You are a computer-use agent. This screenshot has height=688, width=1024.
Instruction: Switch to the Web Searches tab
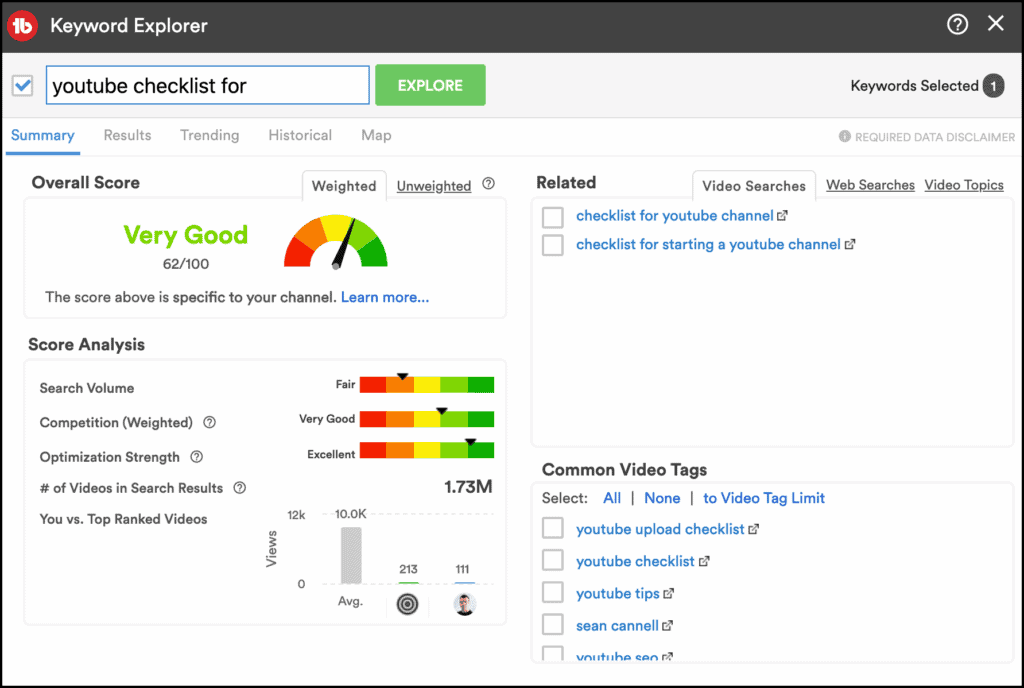[870, 185]
